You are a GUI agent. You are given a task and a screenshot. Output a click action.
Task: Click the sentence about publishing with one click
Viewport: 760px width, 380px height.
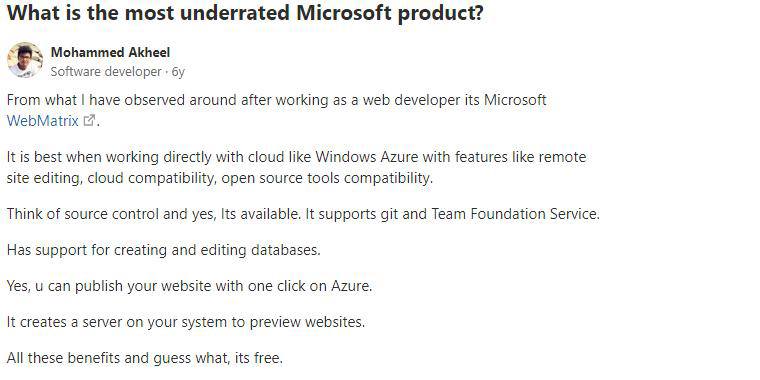click(190, 286)
